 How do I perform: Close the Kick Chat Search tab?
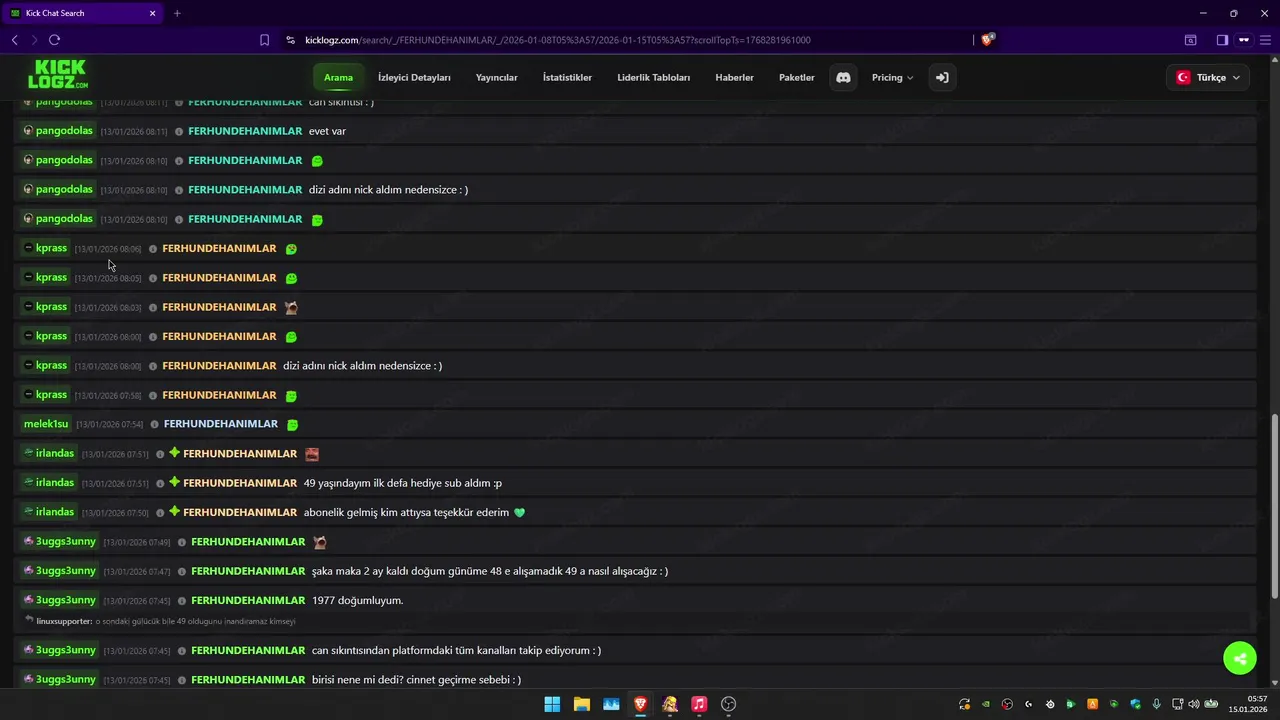point(153,13)
